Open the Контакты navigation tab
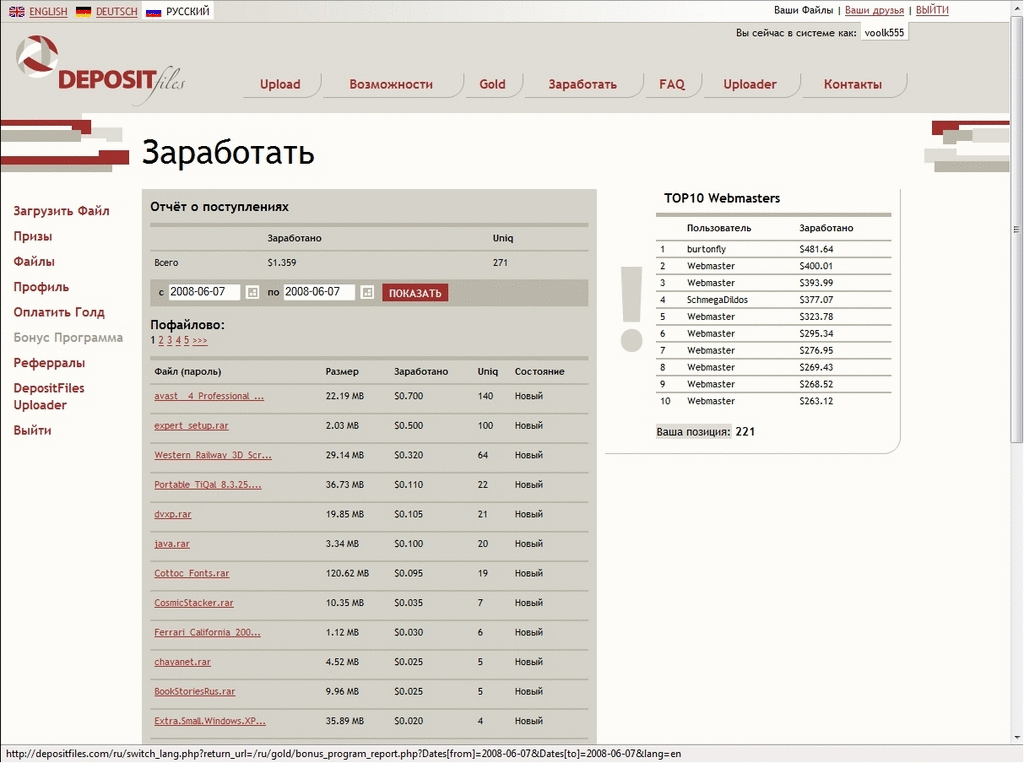Image resolution: width=1024 pixels, height=763 pixels. point(852,84)
